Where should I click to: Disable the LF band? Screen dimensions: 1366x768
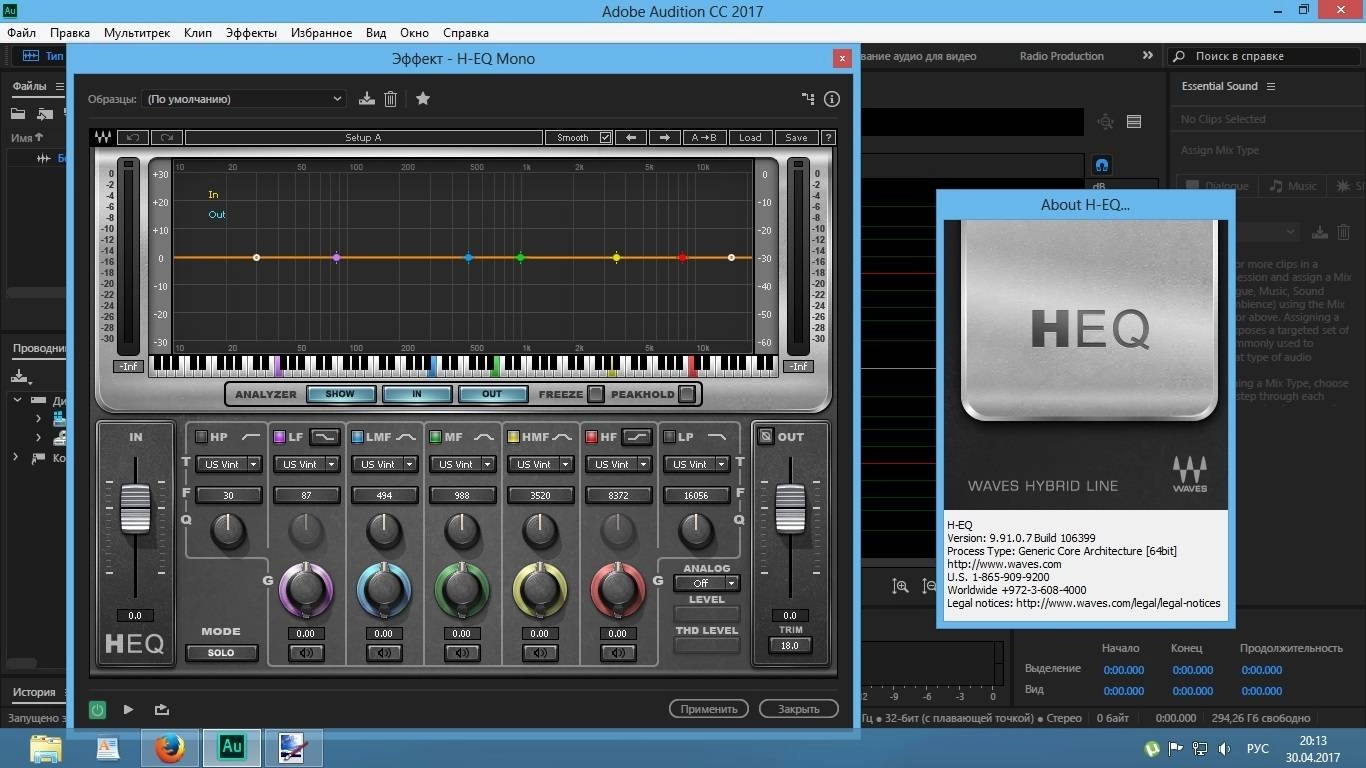click(279, 437)
